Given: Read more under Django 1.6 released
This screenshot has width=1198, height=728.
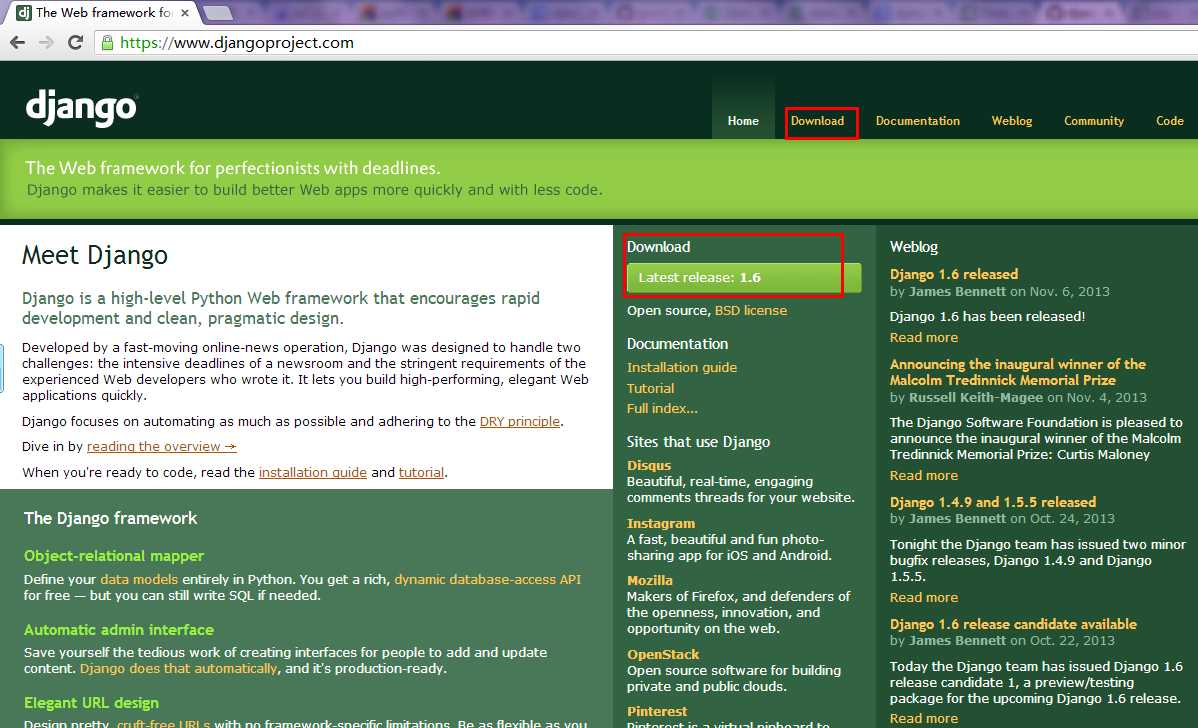Looking at the screenshot, I should [923, 338].
